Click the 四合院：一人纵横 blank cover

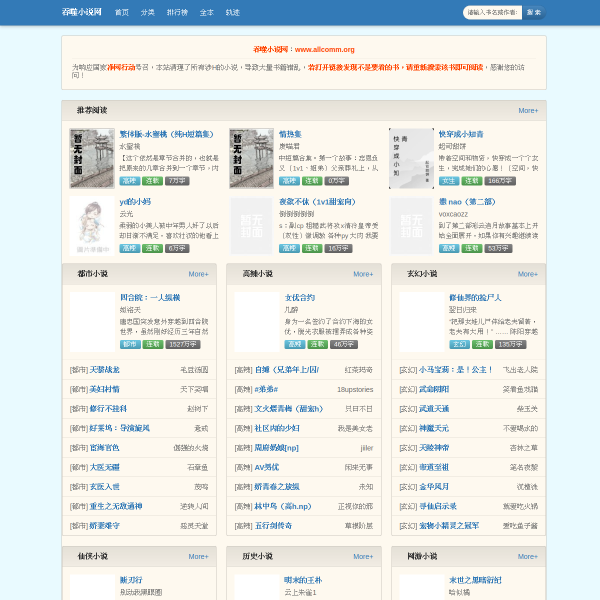(92, 322)
